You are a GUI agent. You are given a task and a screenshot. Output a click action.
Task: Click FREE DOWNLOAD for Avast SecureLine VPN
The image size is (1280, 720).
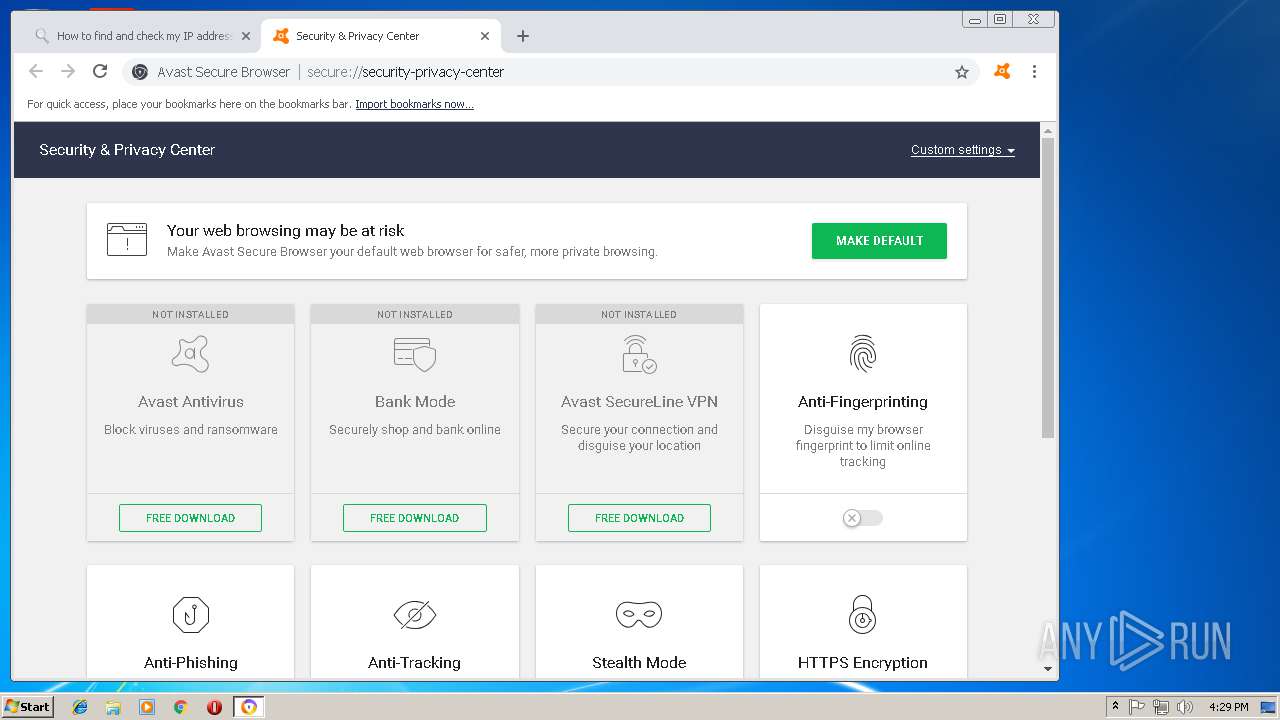click(639, 518)
